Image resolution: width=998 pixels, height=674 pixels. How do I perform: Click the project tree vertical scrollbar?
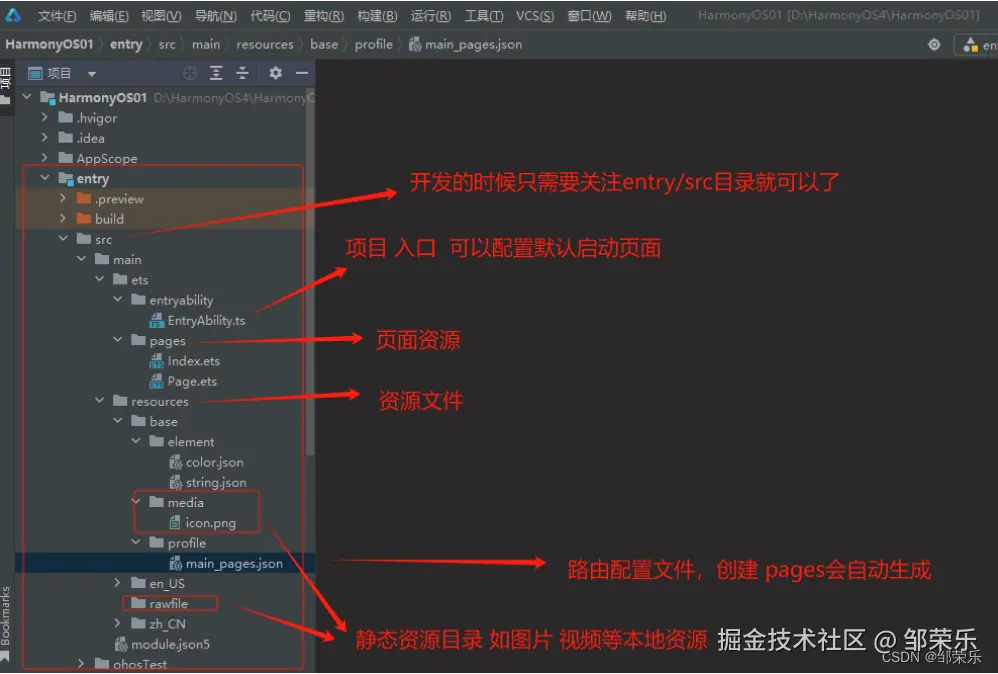point(310,274)
